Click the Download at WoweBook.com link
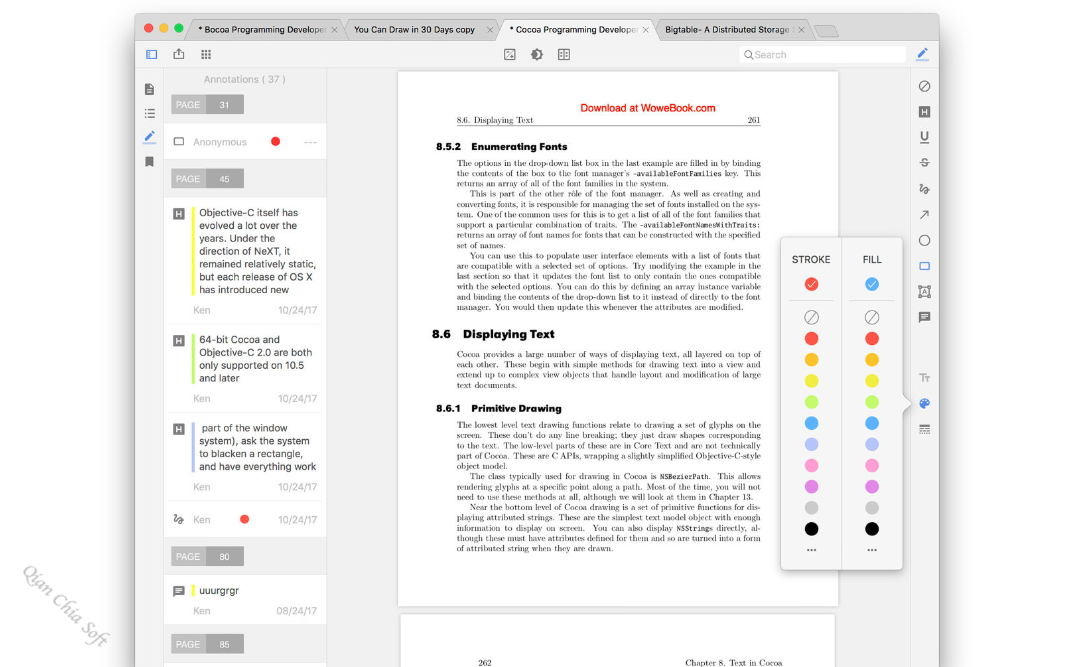1074x667 pixels. (x=647, y=108)
